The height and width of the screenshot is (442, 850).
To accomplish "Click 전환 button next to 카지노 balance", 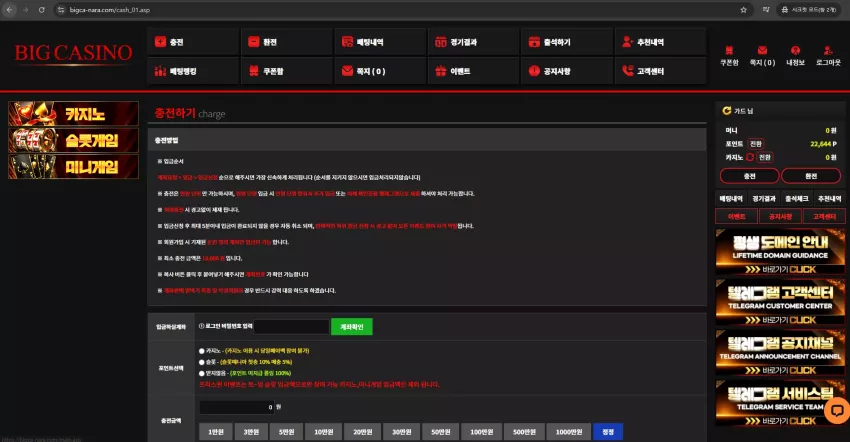I will (764, 157).
